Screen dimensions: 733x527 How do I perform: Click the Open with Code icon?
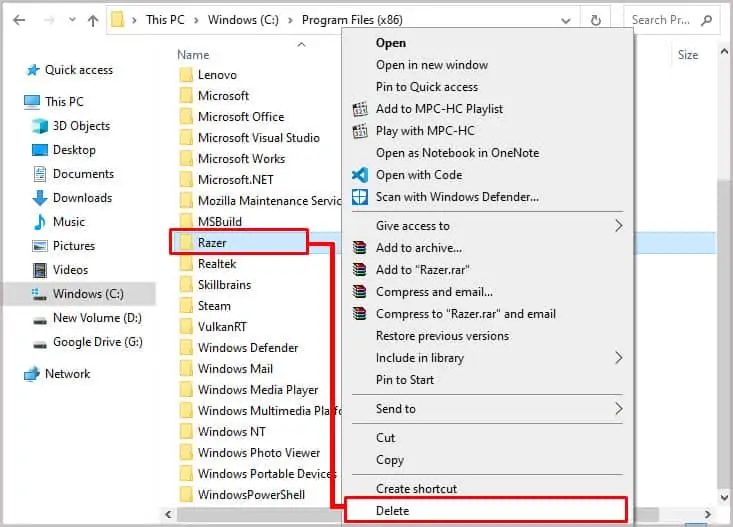(359, 175)
